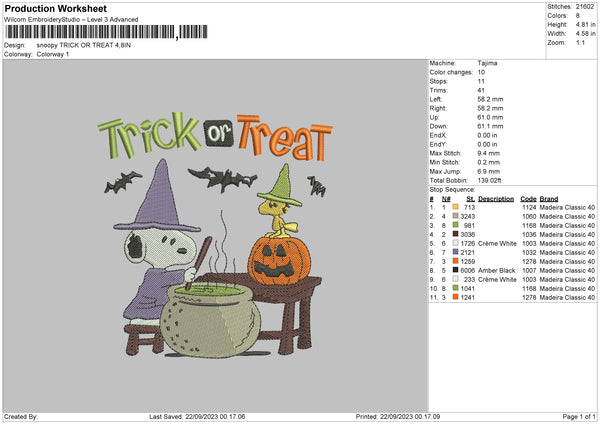Click the 'N#' column header

pyautogui.click(x=446, y=199)
